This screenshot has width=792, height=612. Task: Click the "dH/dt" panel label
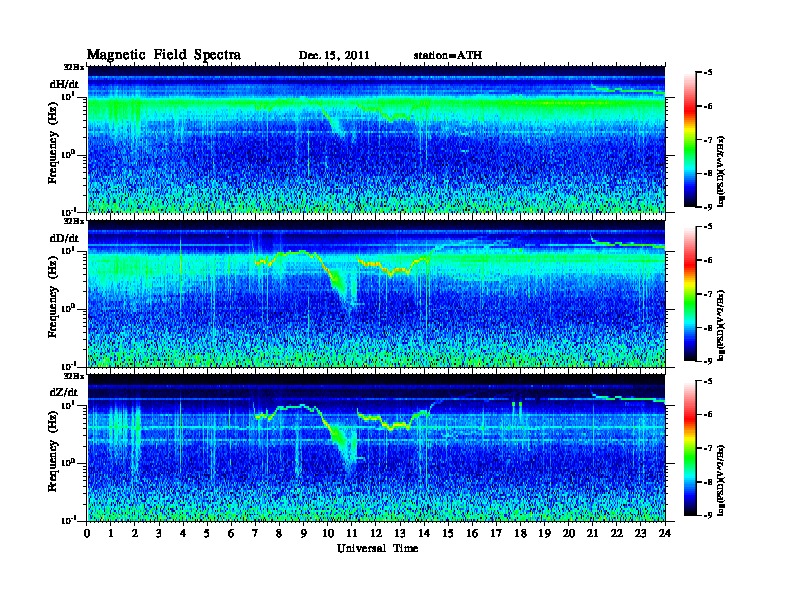click(x=64, y=84)
